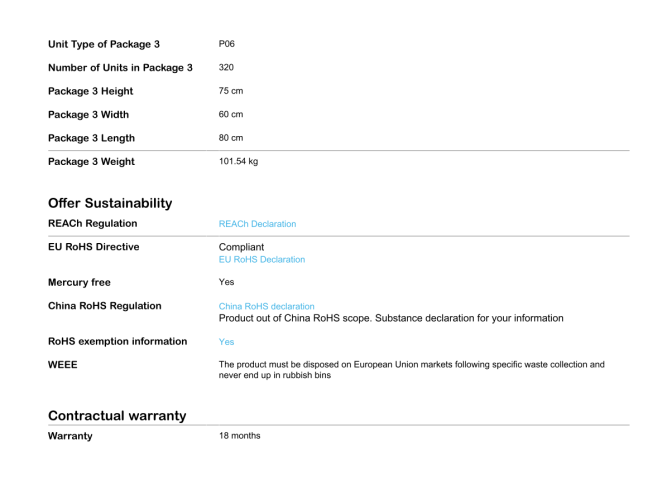Click the Package 3 Weight label

(x=91, y=162)
